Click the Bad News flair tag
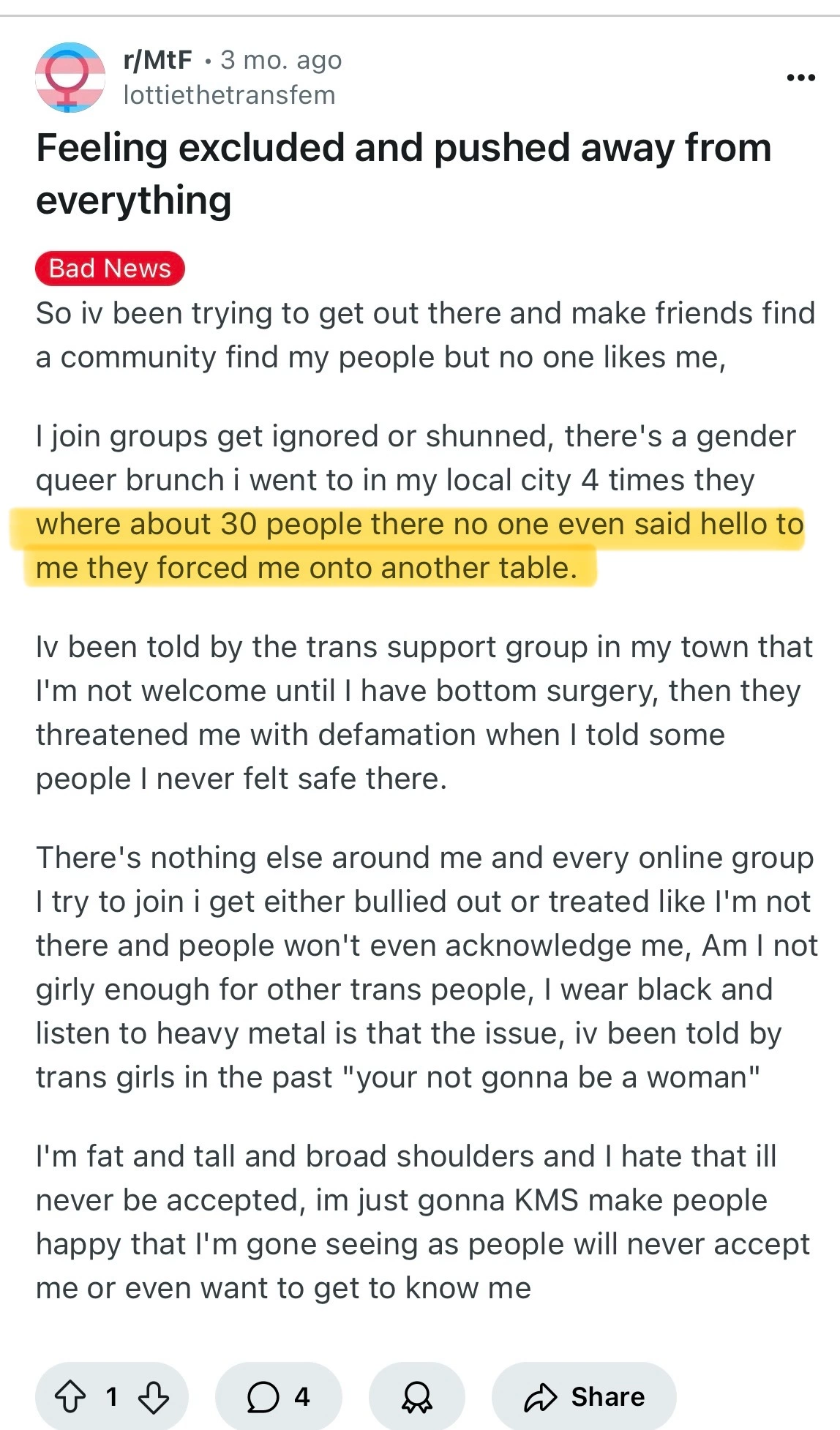 point(110,269)
